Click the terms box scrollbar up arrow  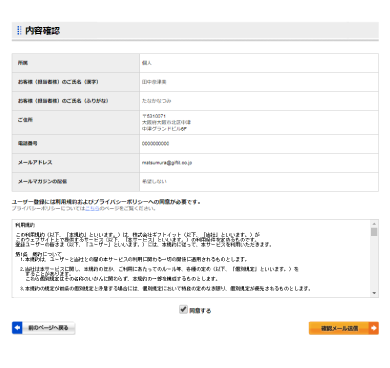click(374, 224)
